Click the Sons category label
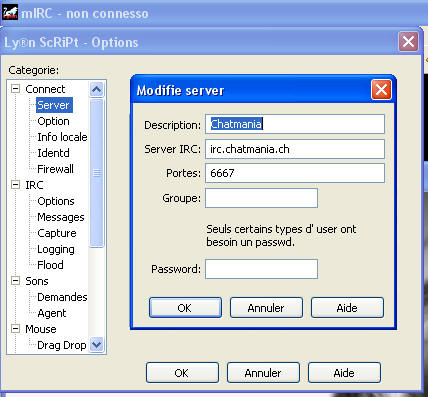Screen dimensions: 428x397 37,281
